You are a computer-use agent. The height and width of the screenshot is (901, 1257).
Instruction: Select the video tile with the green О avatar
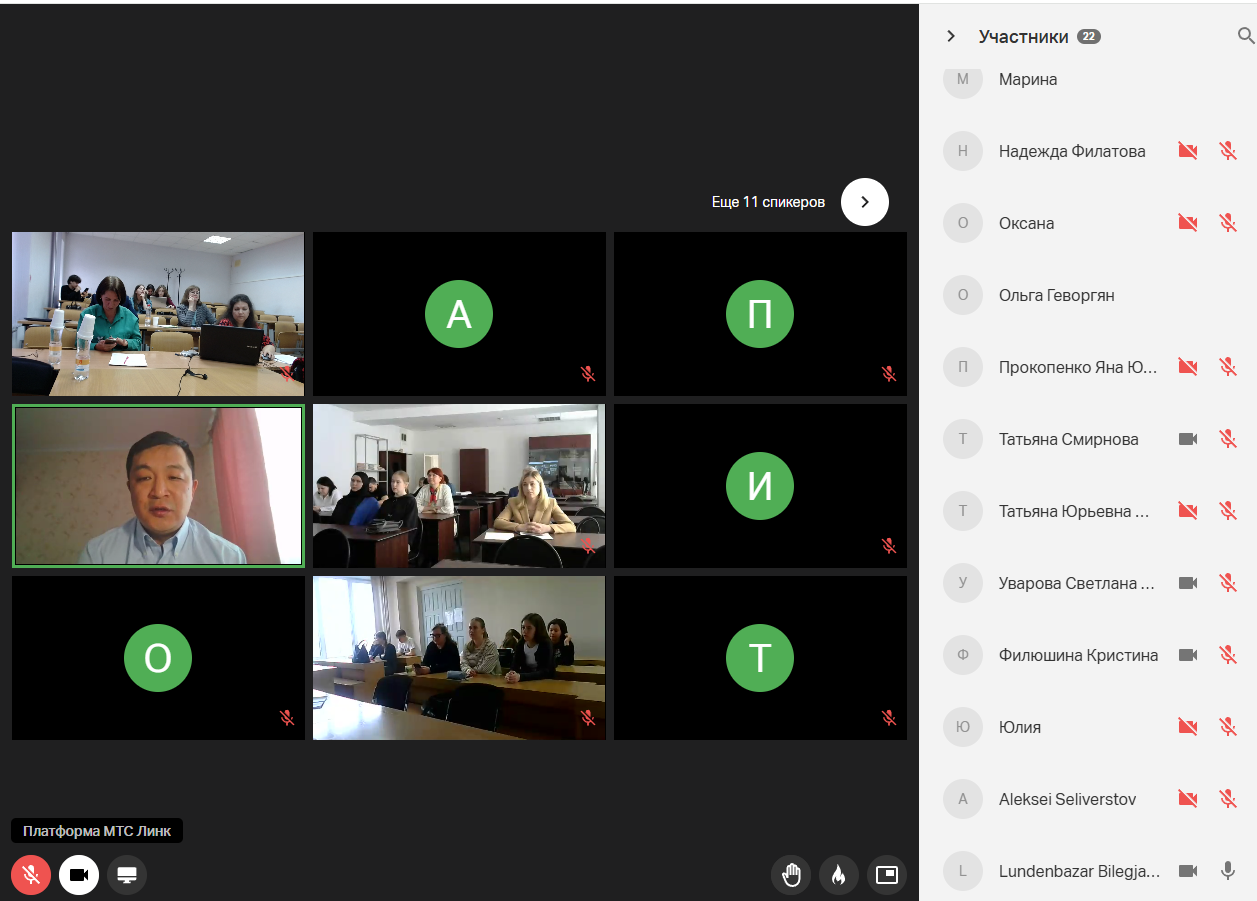point(158,658)
